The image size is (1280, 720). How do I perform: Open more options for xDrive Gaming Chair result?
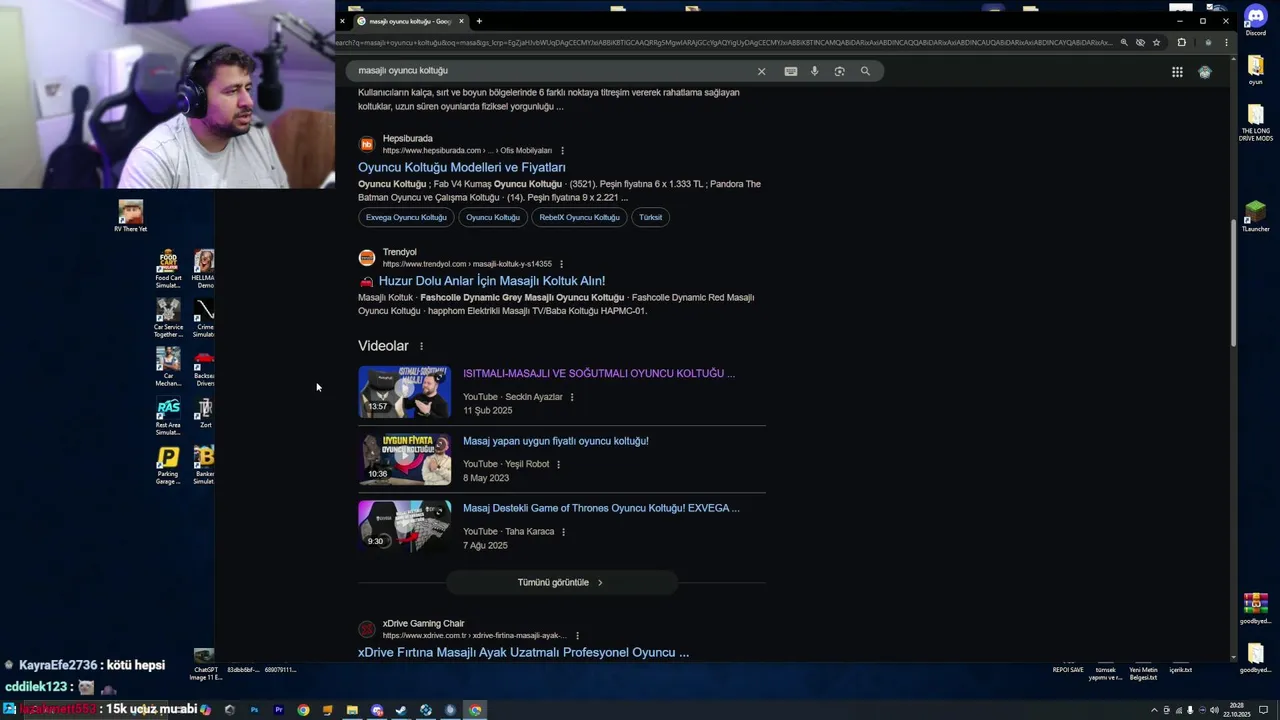coord(577,636)
